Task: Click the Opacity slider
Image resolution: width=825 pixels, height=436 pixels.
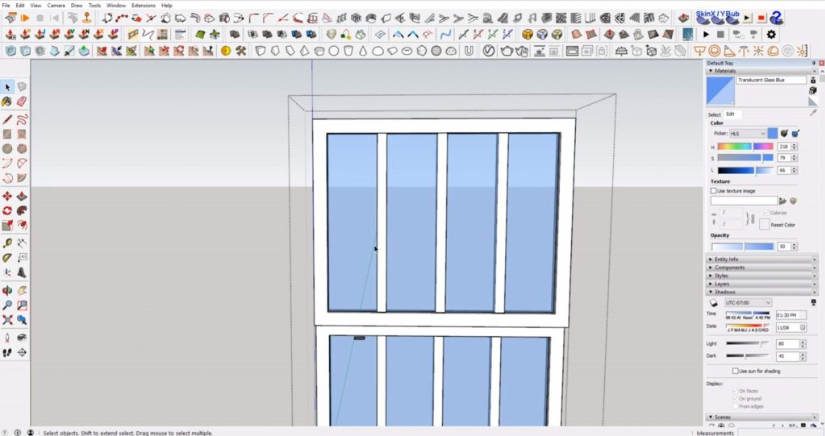Action: pos(742,247)
